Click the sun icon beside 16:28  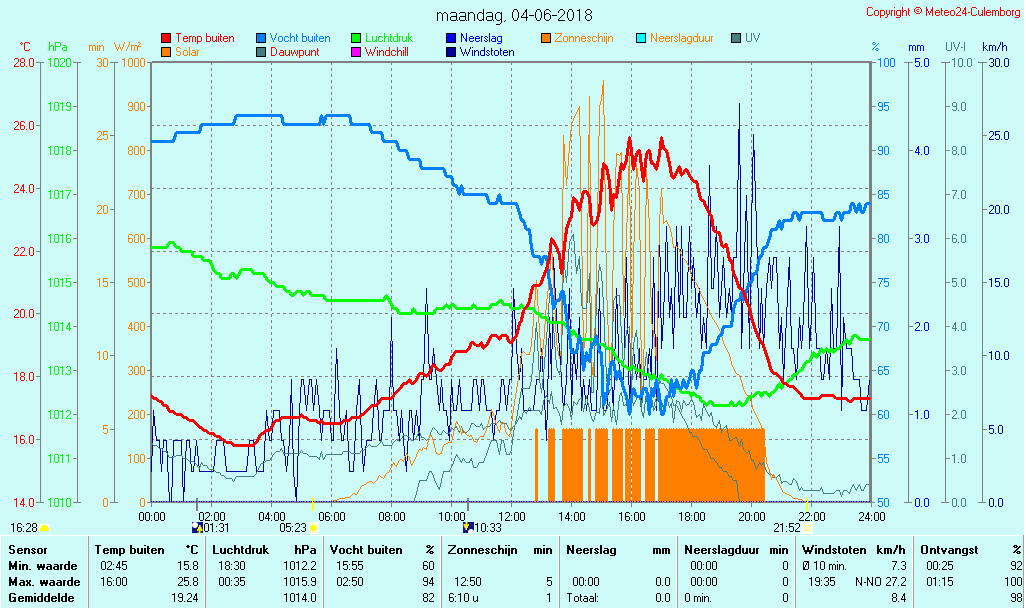pyautogui.click(x=45, y=528)
